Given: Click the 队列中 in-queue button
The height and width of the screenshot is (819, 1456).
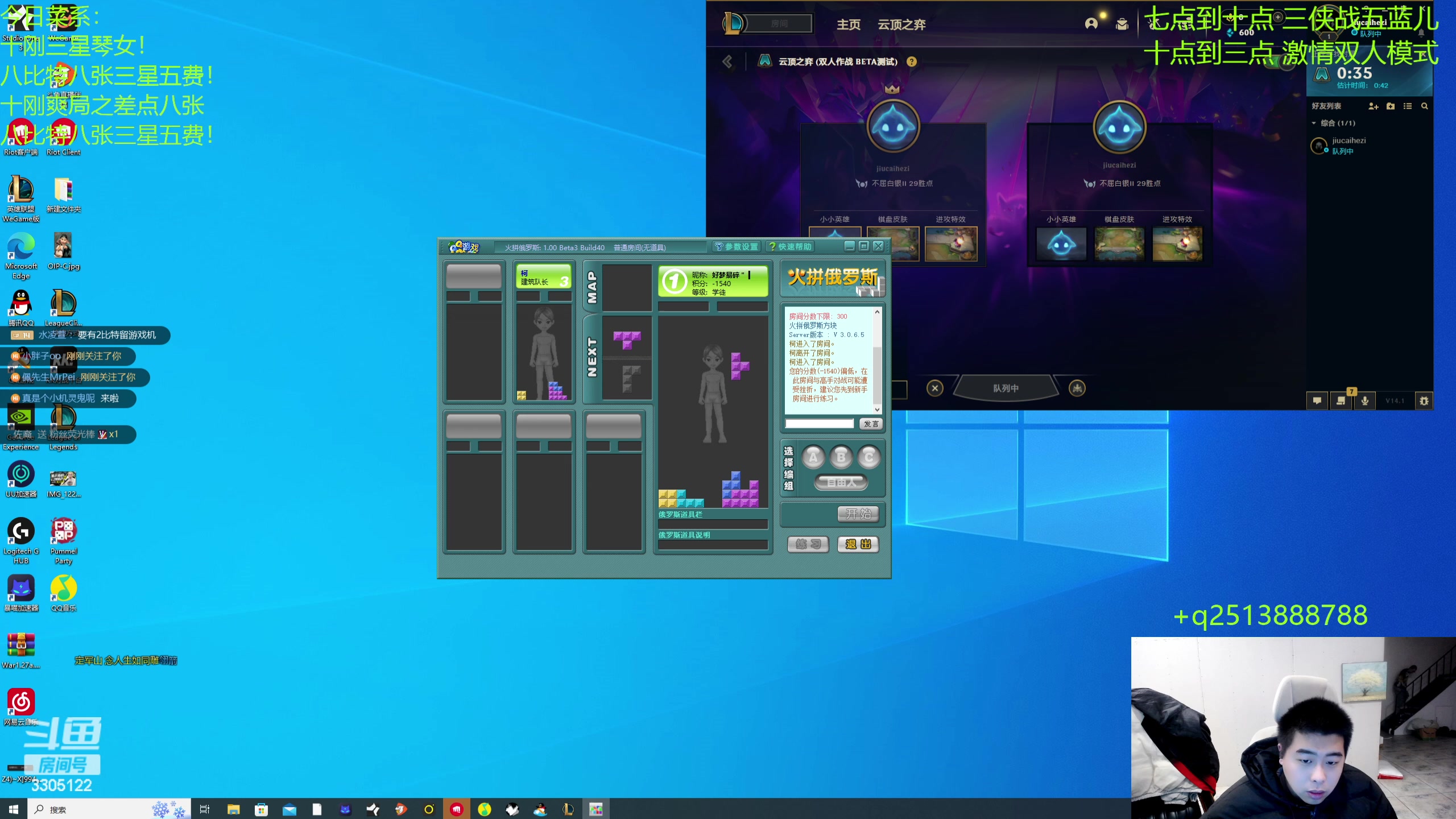Looking at the screenshot, I should point(1006,388).
